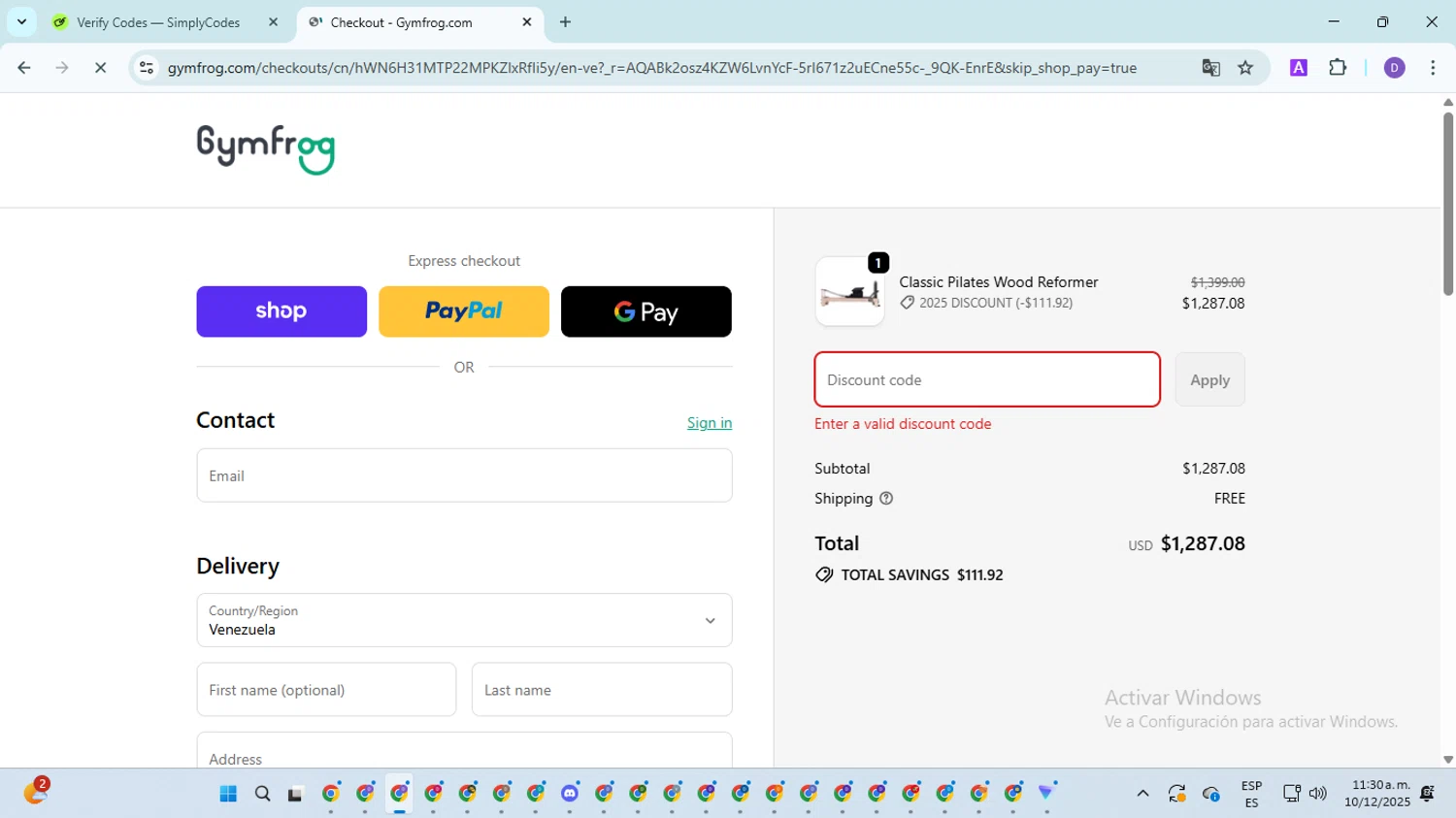Screen dimensions: 1456x818
Task: Open Windows taskbar search
Action: 262,794
